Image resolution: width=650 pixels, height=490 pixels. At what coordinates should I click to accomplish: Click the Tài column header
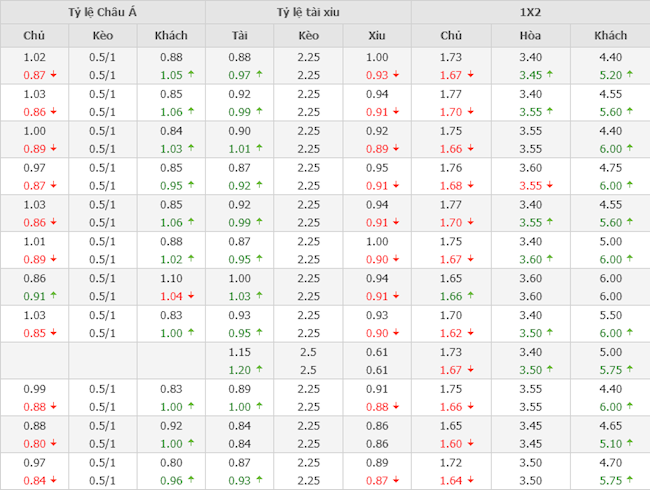tap(240, 35)
